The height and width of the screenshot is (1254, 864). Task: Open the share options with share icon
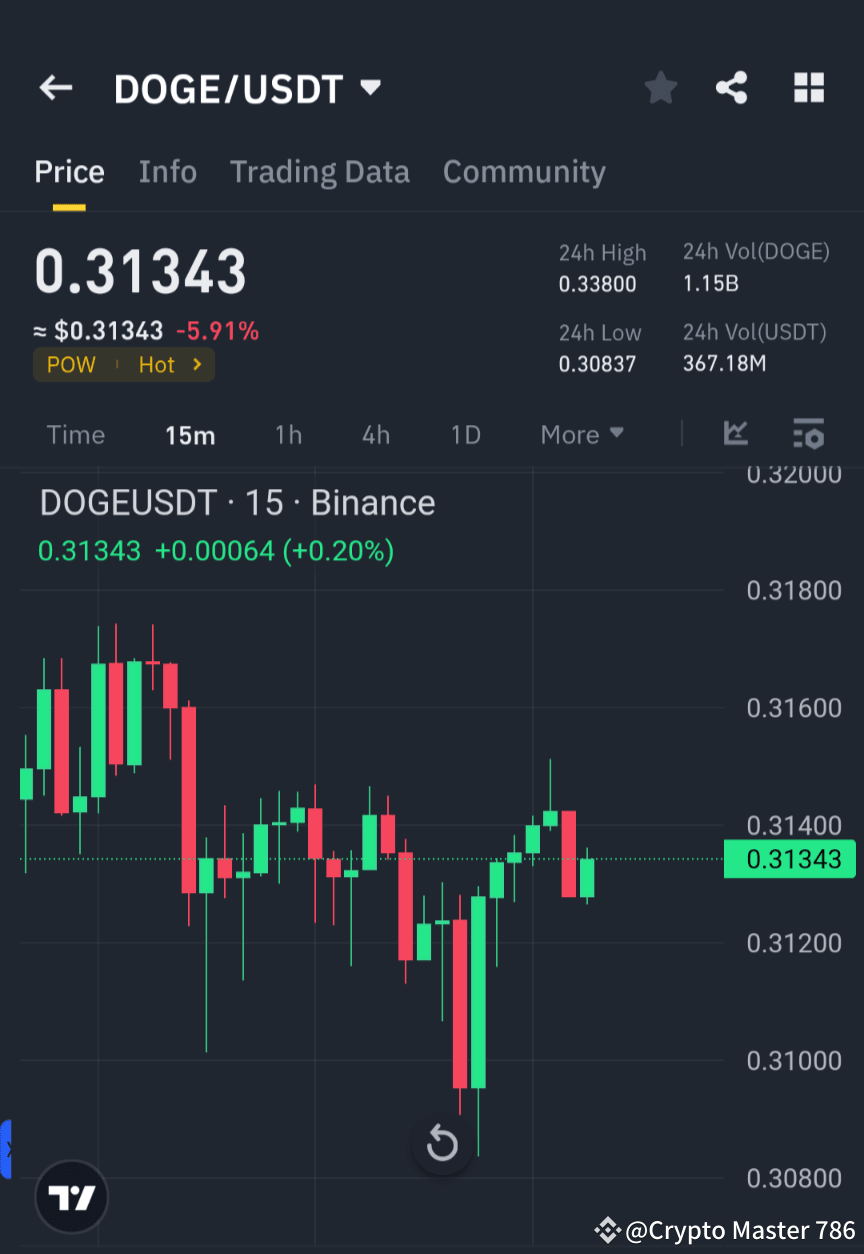732,87
